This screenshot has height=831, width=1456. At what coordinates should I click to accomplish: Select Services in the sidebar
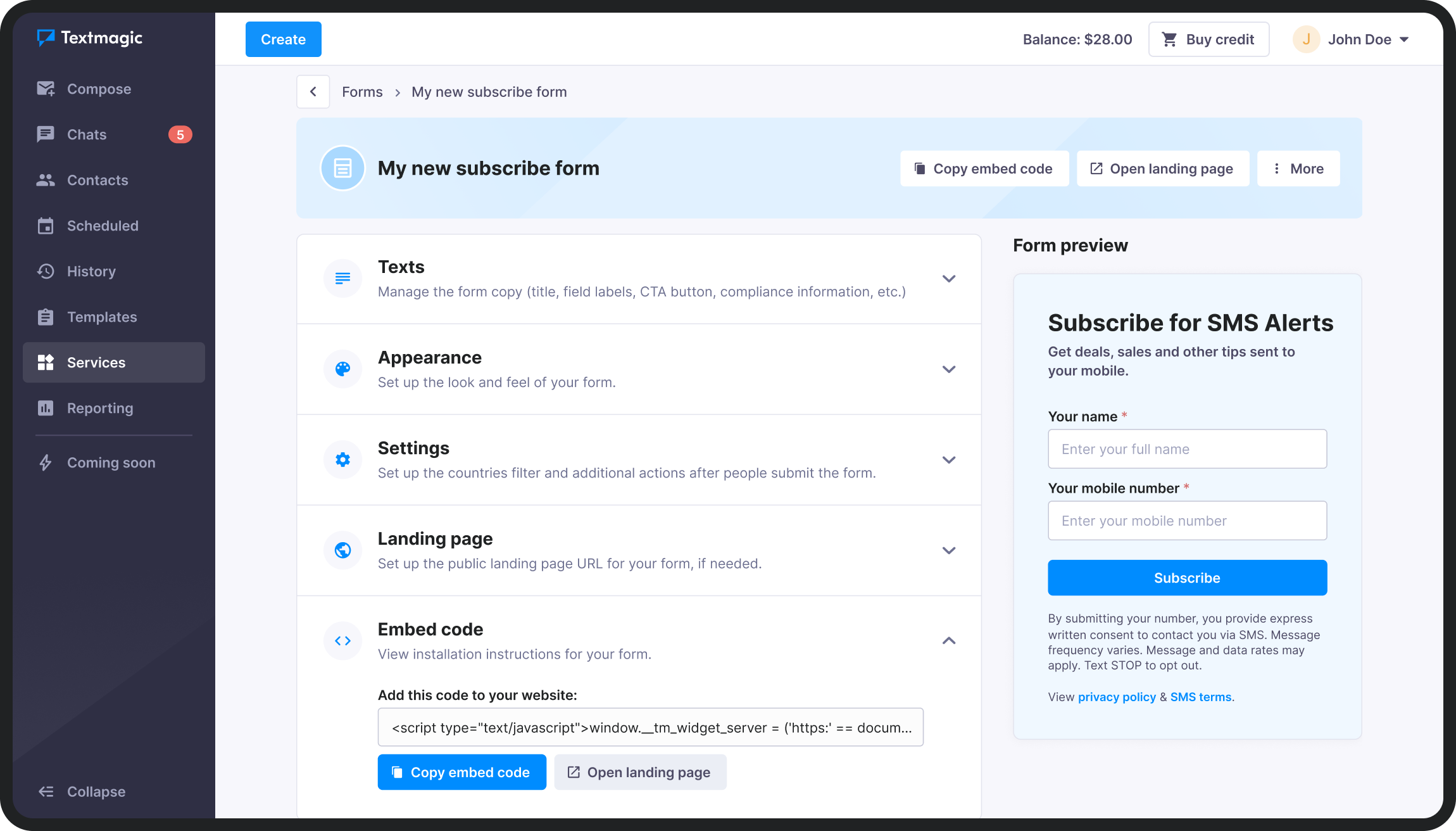(x=96, y=362)
